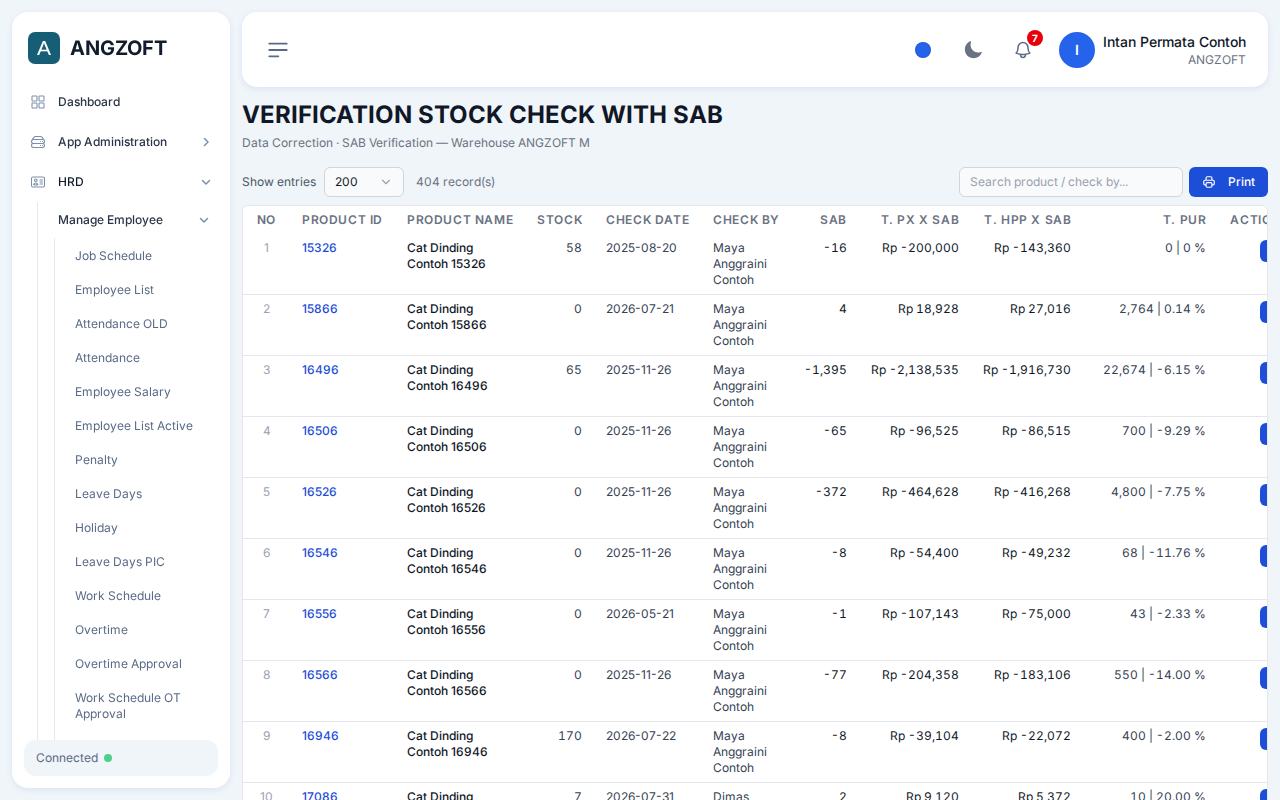Go to Attendance OLD page
The image size is (1280, 800).
coord(121,324)
